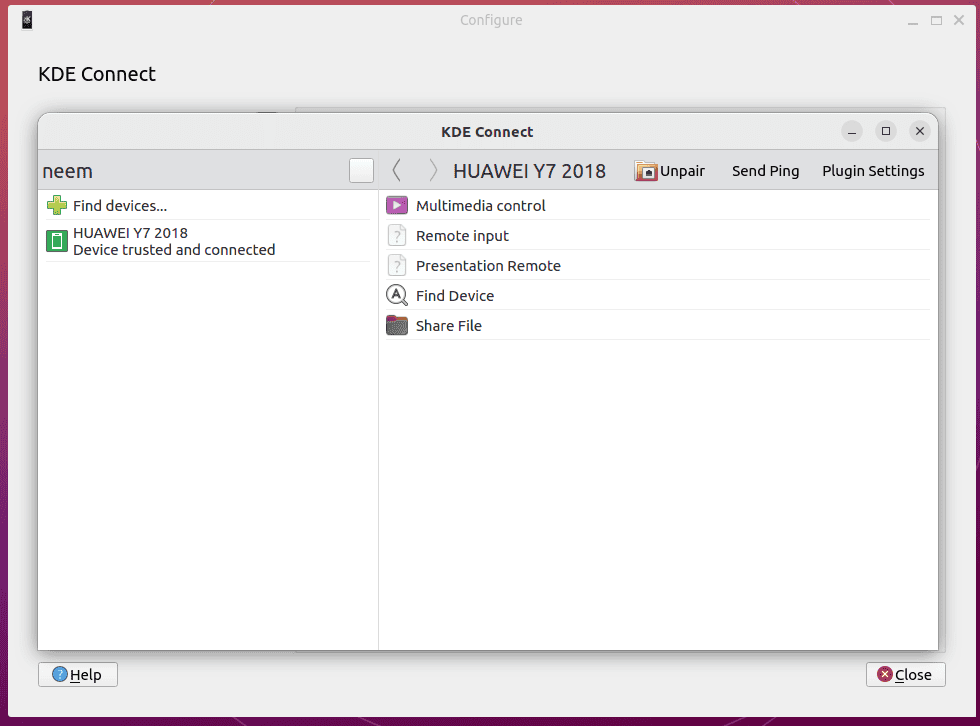The image size is (980, 726).
Task: Click the red Close cross icon
Action: [x=884, y=674]
